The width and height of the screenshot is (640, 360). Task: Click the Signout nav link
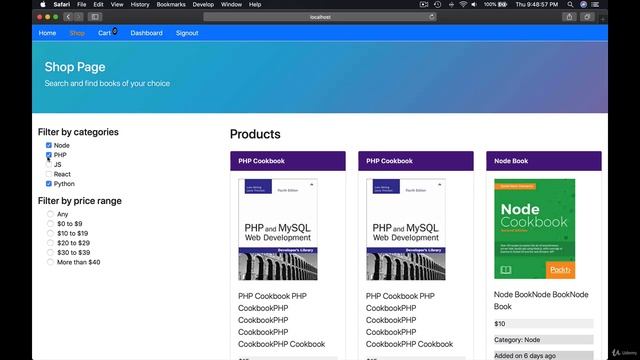point(187,33)
